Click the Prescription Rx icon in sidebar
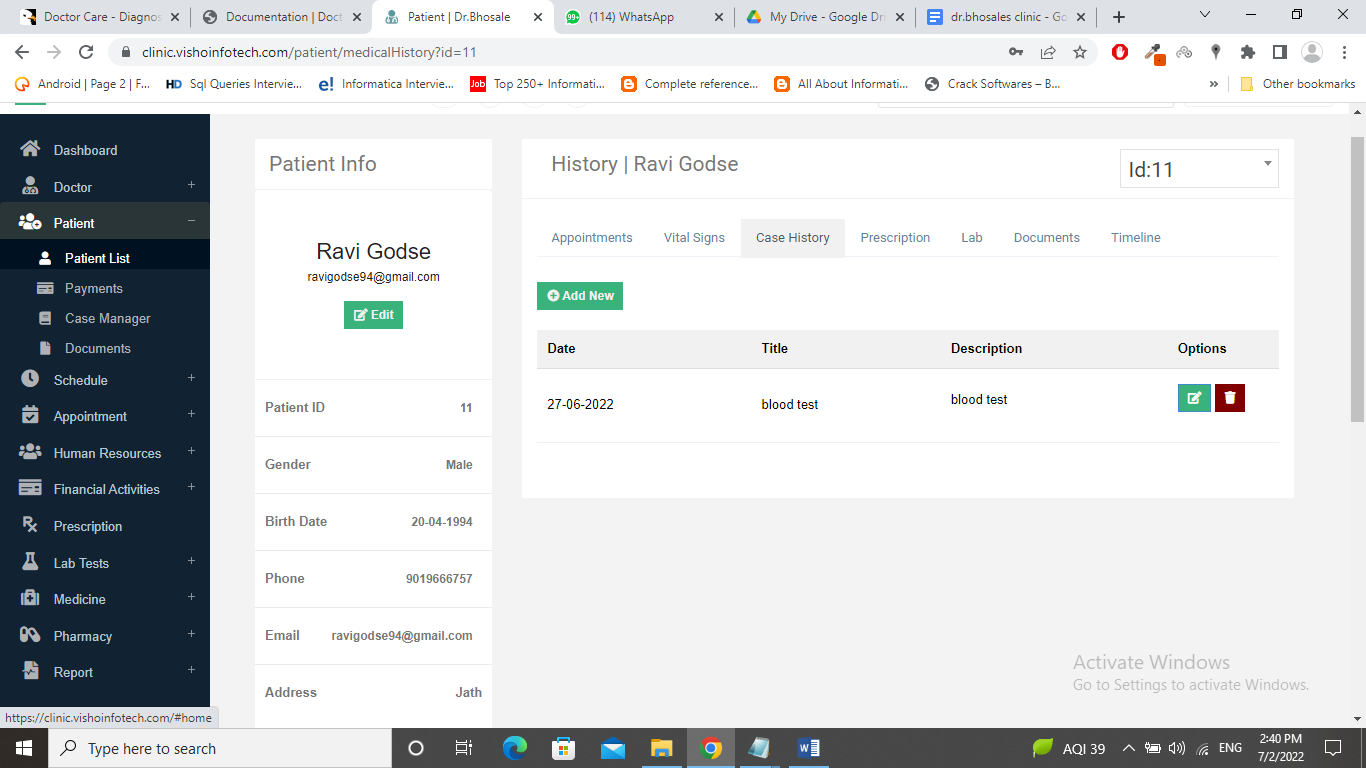1366x768 pixels. pos(30,526)
